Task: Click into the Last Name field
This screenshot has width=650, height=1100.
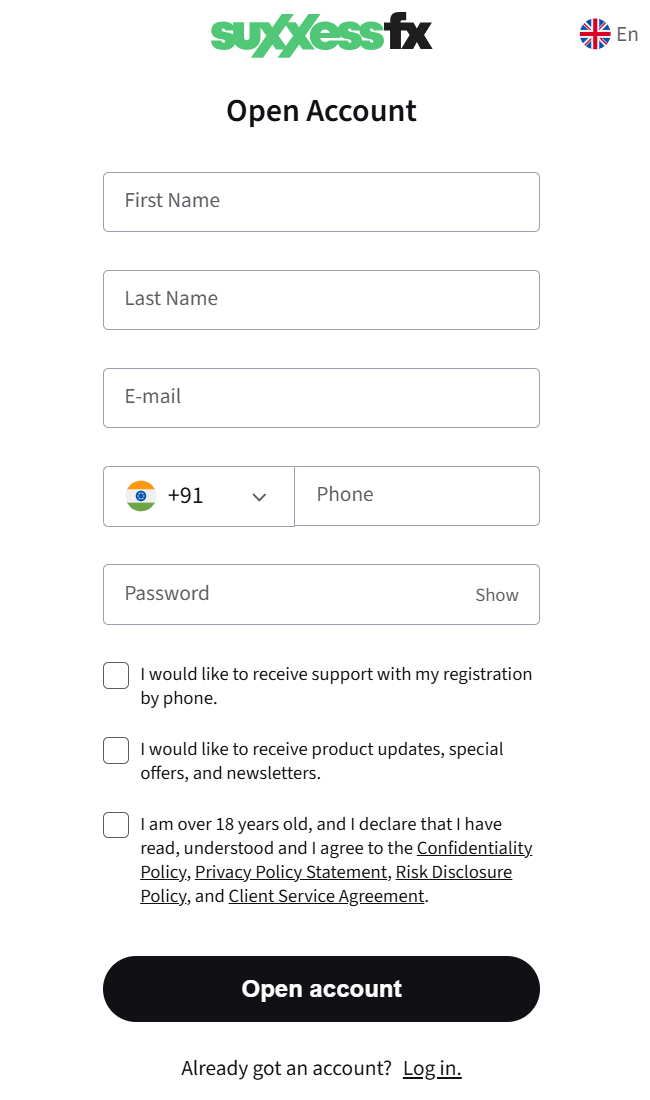Action: pyautogui.click(x=321, y=300)
